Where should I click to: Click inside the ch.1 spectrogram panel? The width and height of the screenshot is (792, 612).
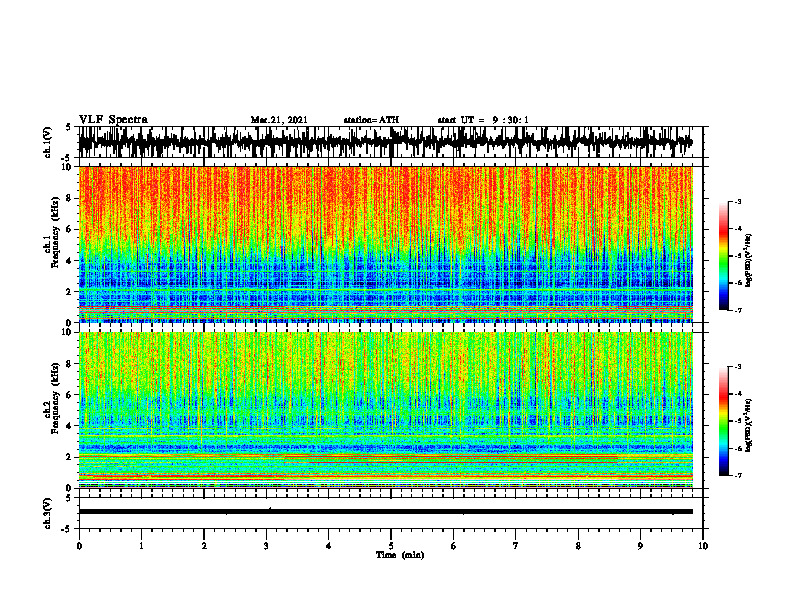pos(385,244)
